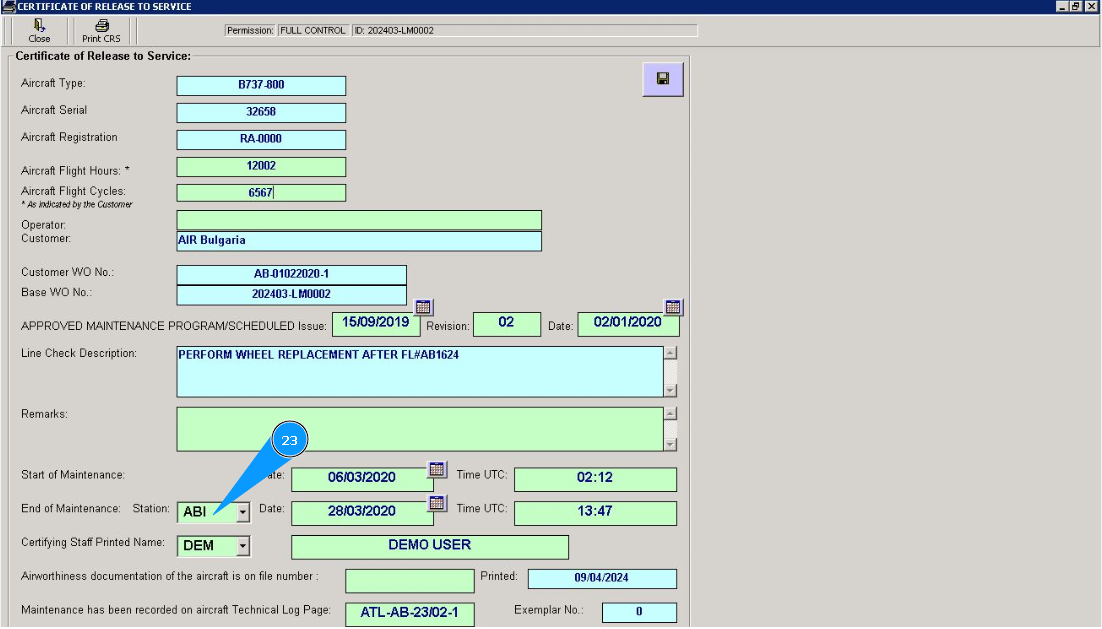Click the Technical Log Page field
The width and height of the screenshot is (1102, 629).
[x=410, y=613]
